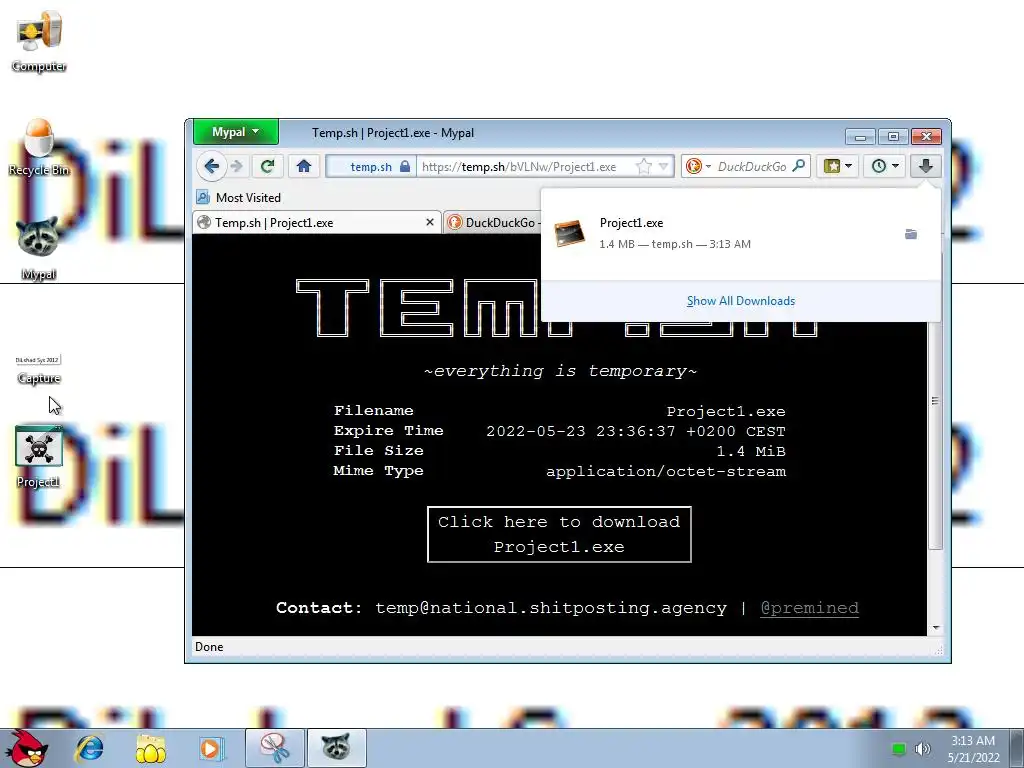Toggle the Downloads panel arrow button

(925, 166)
